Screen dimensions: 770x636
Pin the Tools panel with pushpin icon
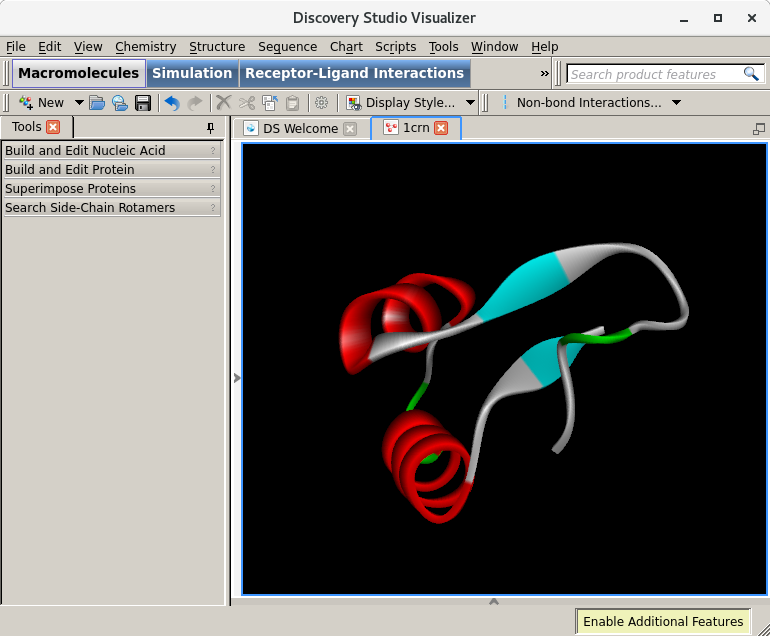pyautogui.click(x=210, y=128)
